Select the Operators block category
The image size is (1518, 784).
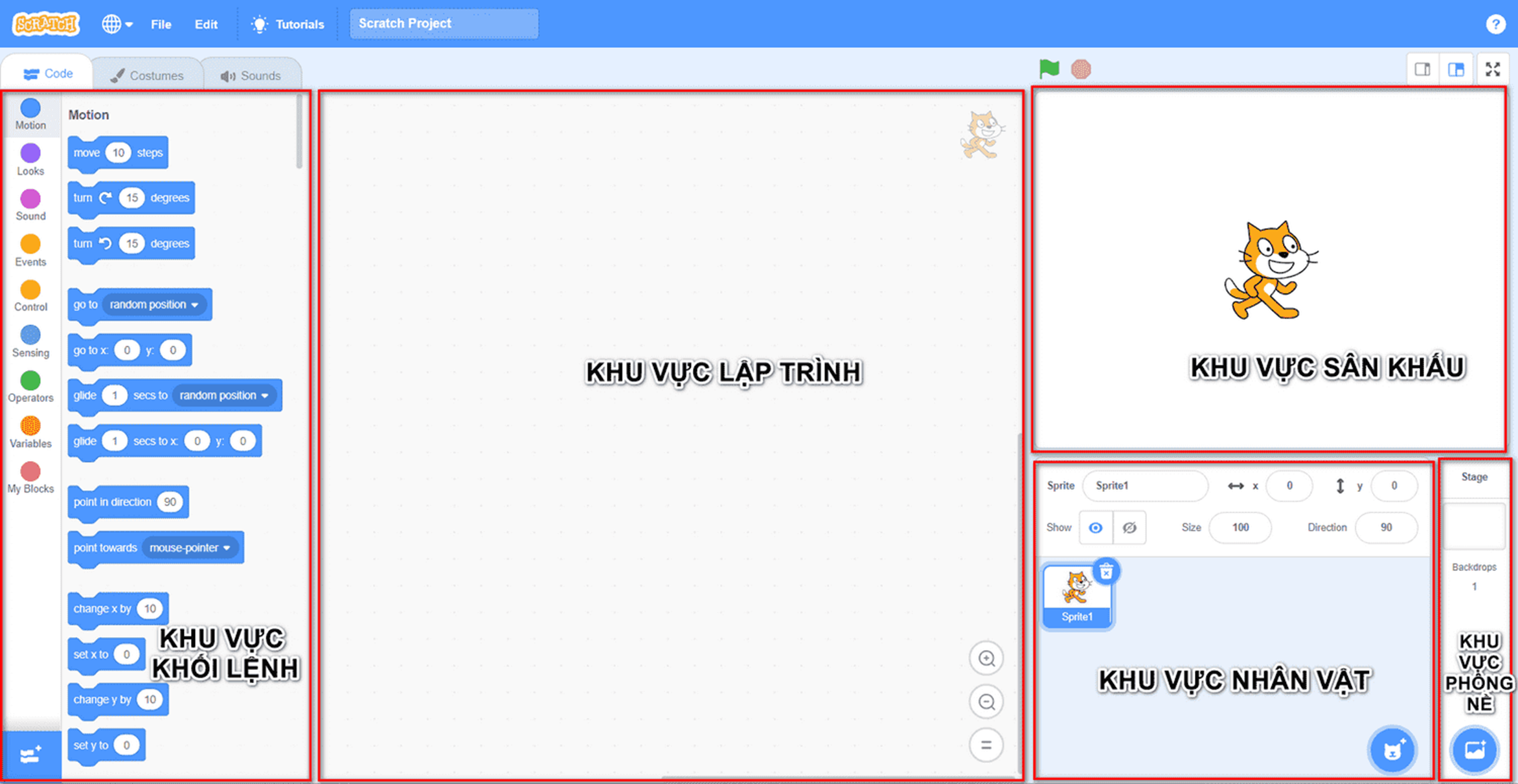coord(30,387)
